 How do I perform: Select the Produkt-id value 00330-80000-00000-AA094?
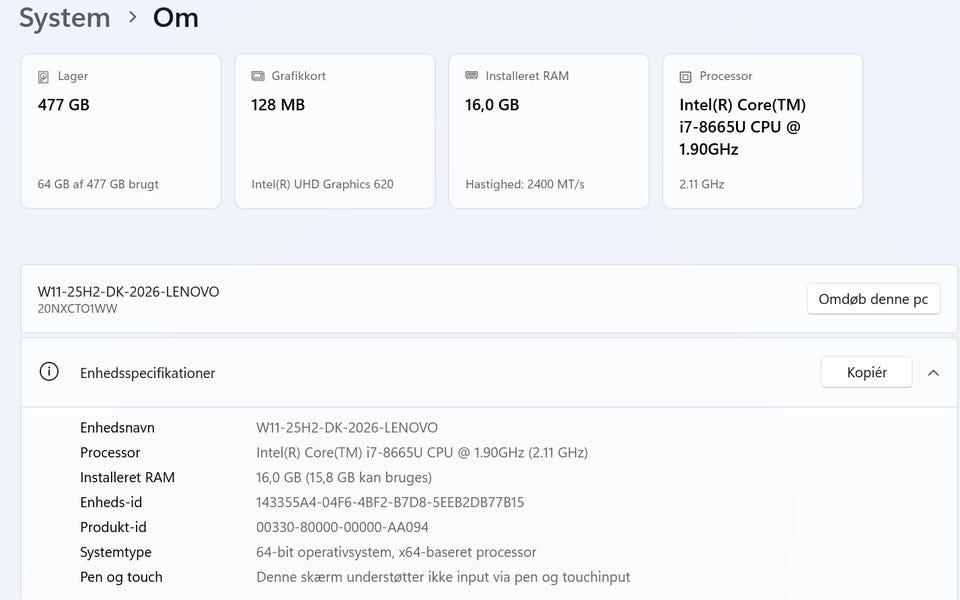[342, 527]
